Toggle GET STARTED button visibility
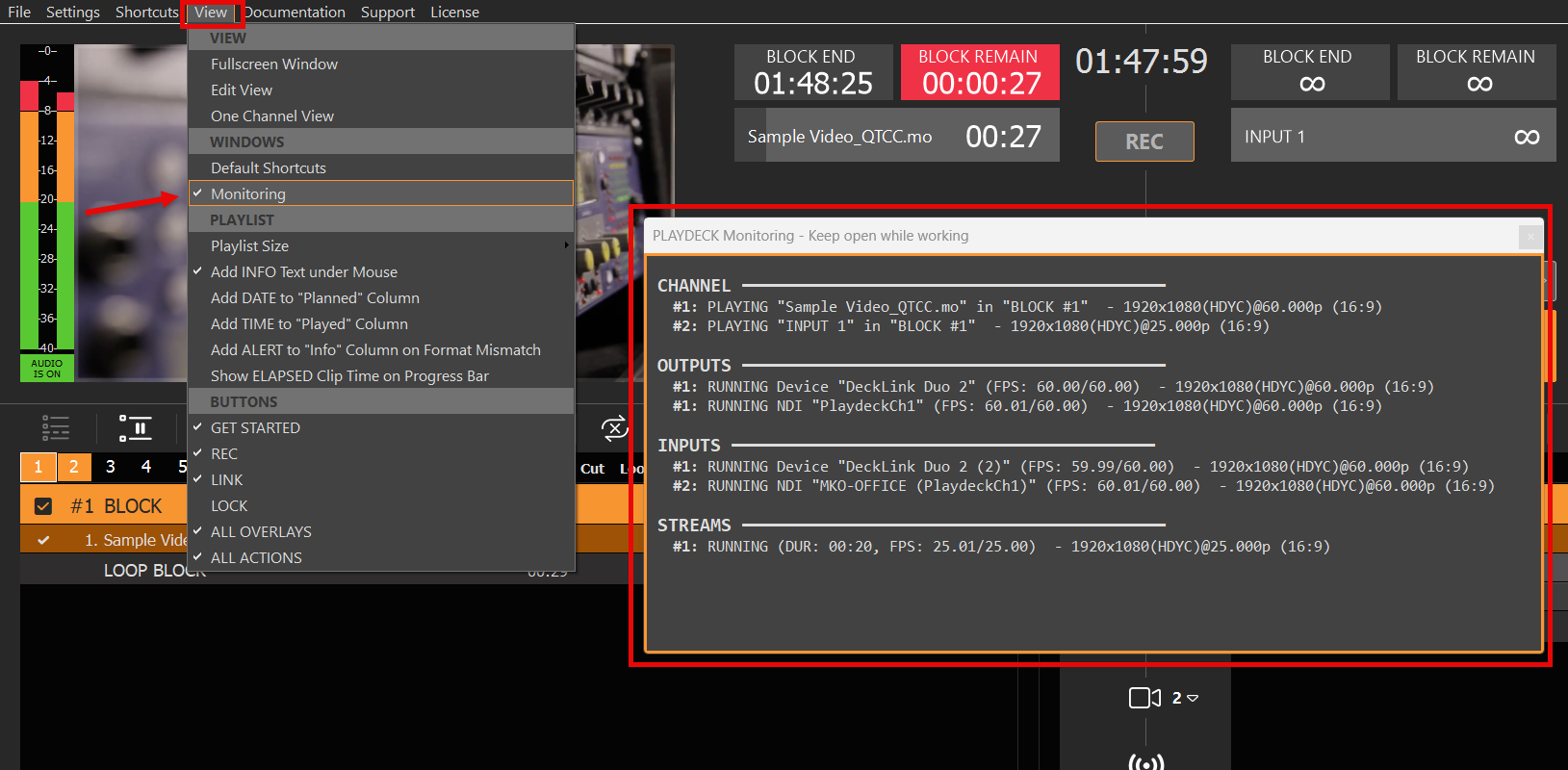This screenshot has height=770, width=1568. click(x=381, y=427)
